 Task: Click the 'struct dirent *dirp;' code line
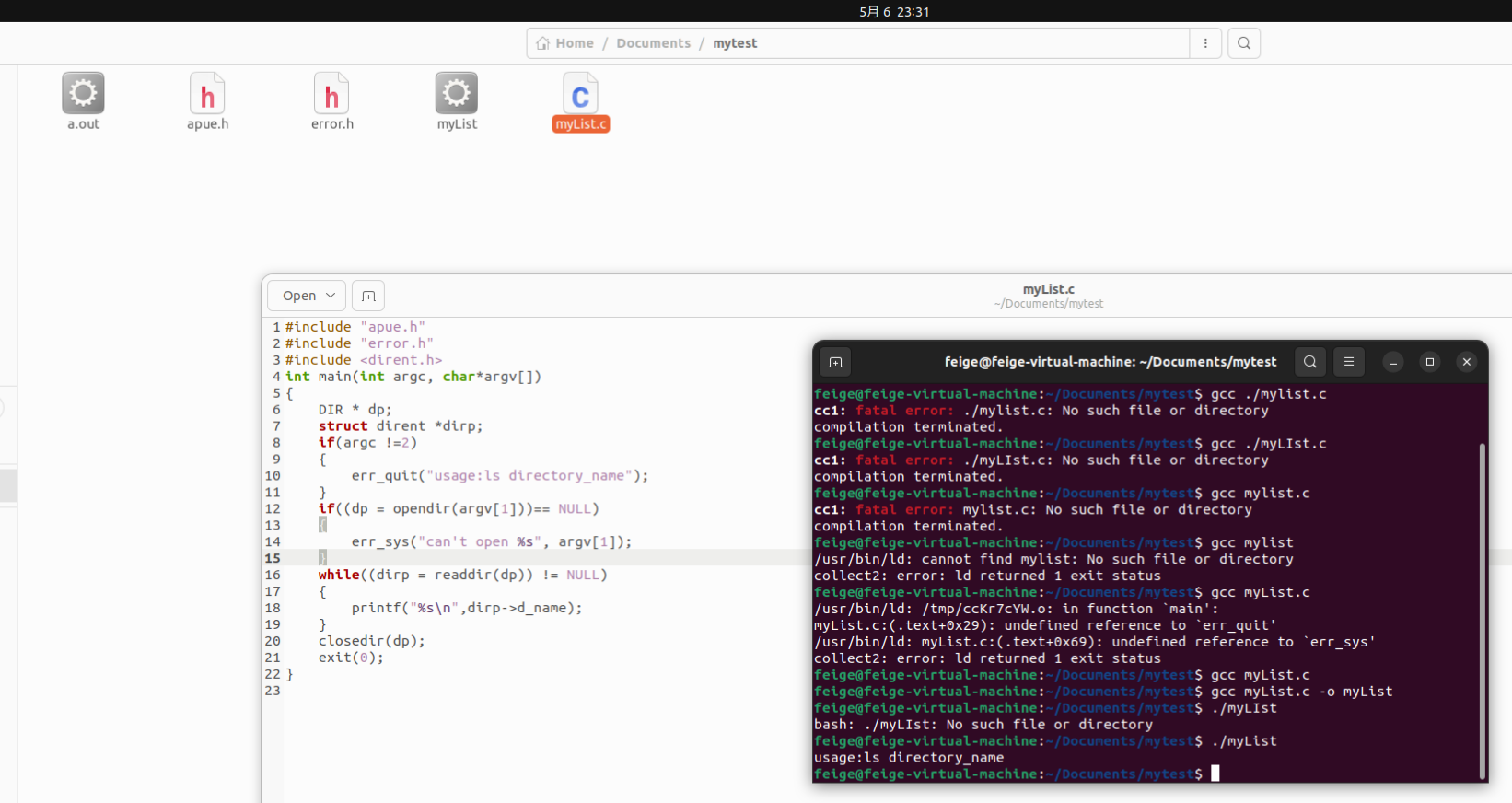pos(400,426)
